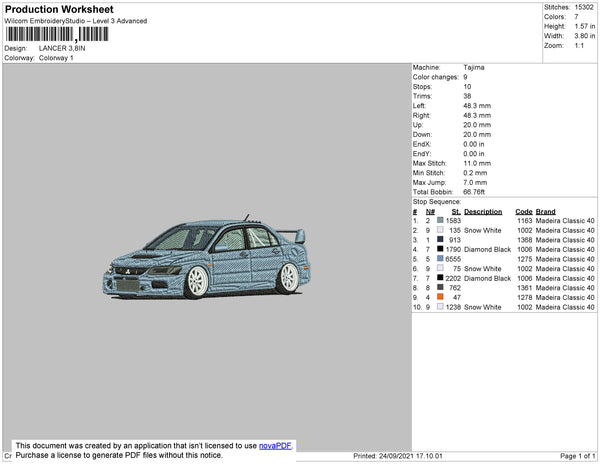Open the novaPDF hyperlink

click(x=275, y=446)
